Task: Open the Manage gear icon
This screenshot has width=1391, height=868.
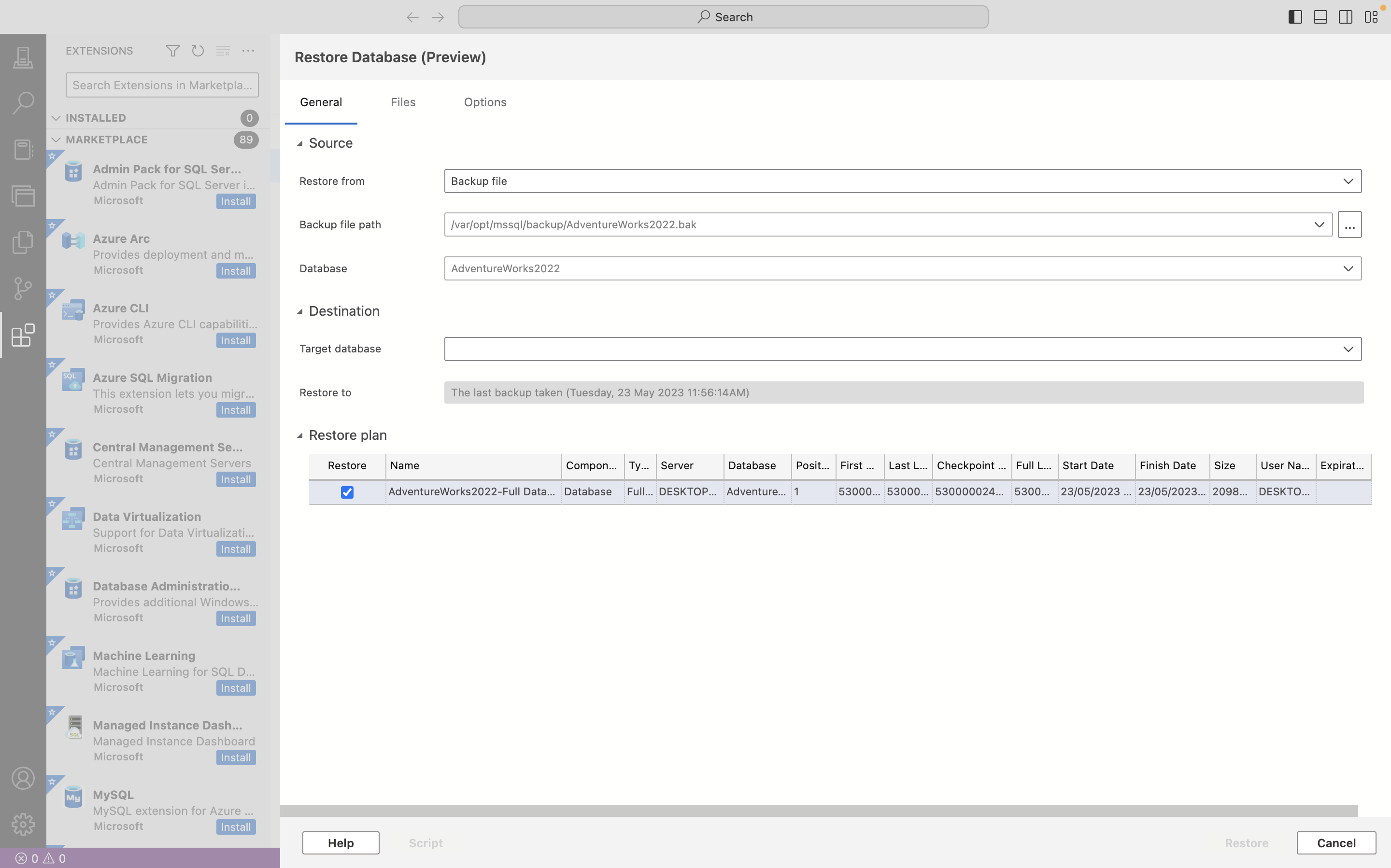Action: coord(23,825)
